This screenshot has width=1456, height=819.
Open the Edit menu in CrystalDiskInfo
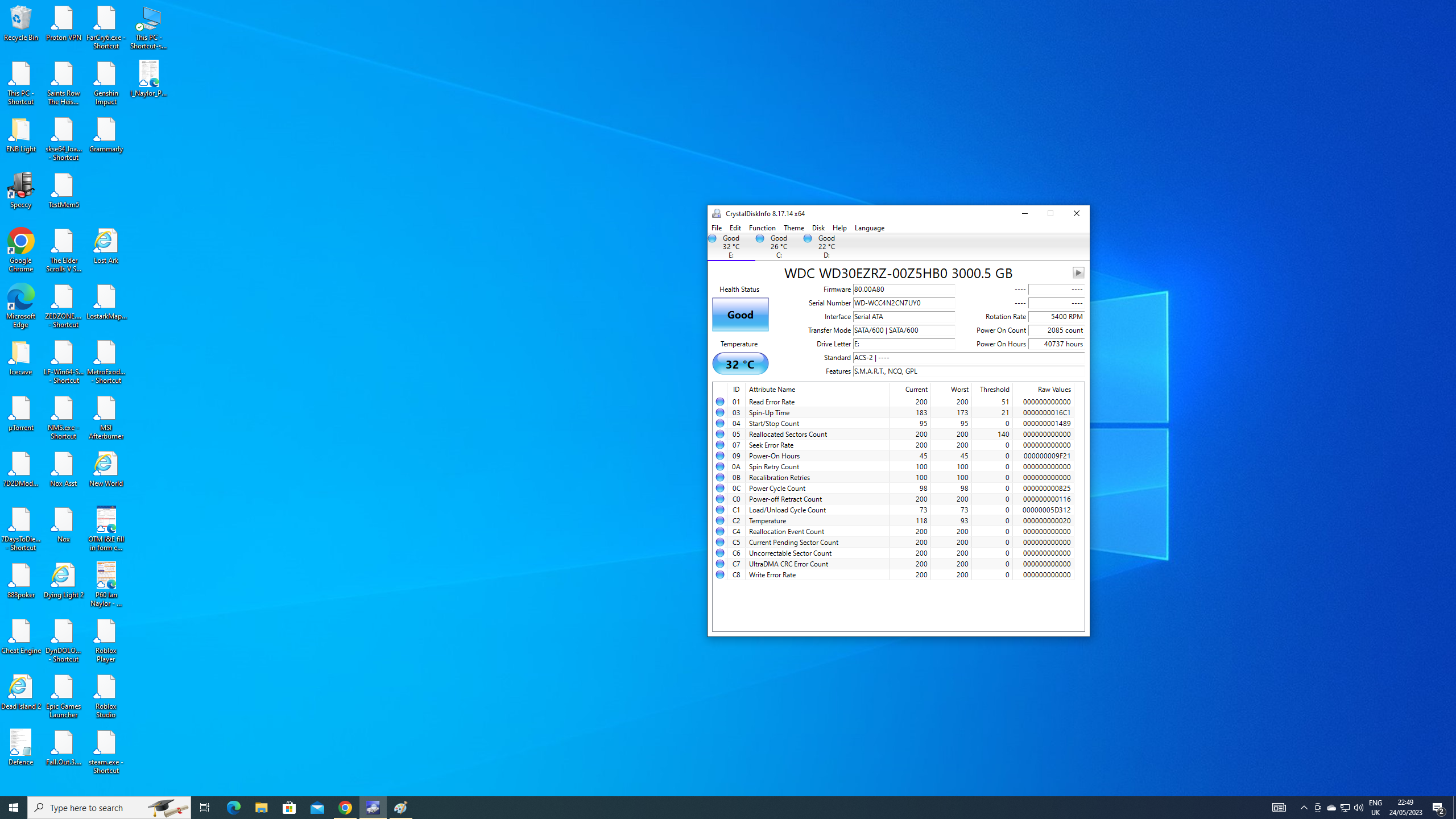coord(735,228)
